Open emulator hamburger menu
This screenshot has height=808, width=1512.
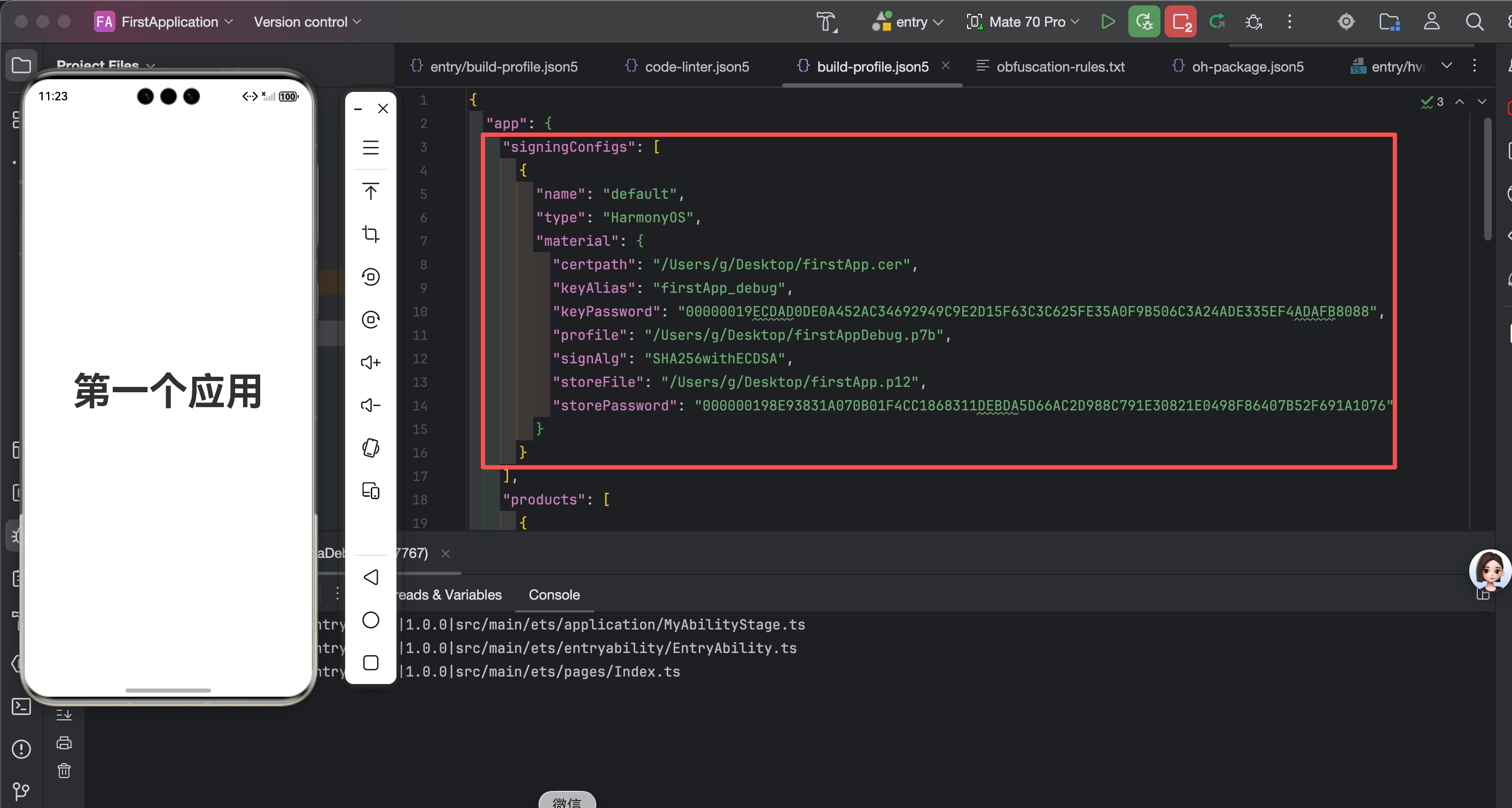370,147
